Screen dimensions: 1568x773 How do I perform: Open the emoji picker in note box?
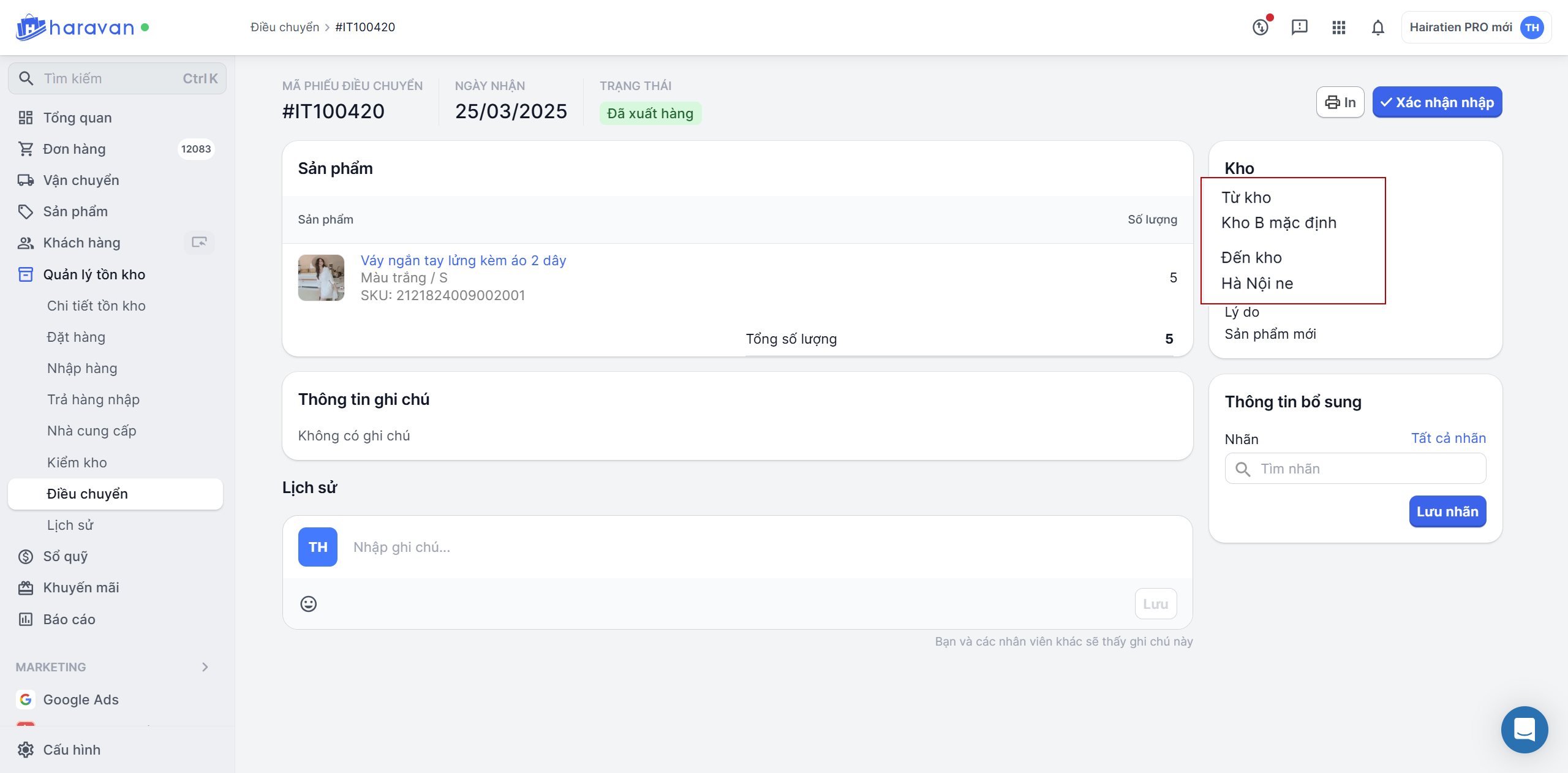pyautogui.click(x=309, y=604)
